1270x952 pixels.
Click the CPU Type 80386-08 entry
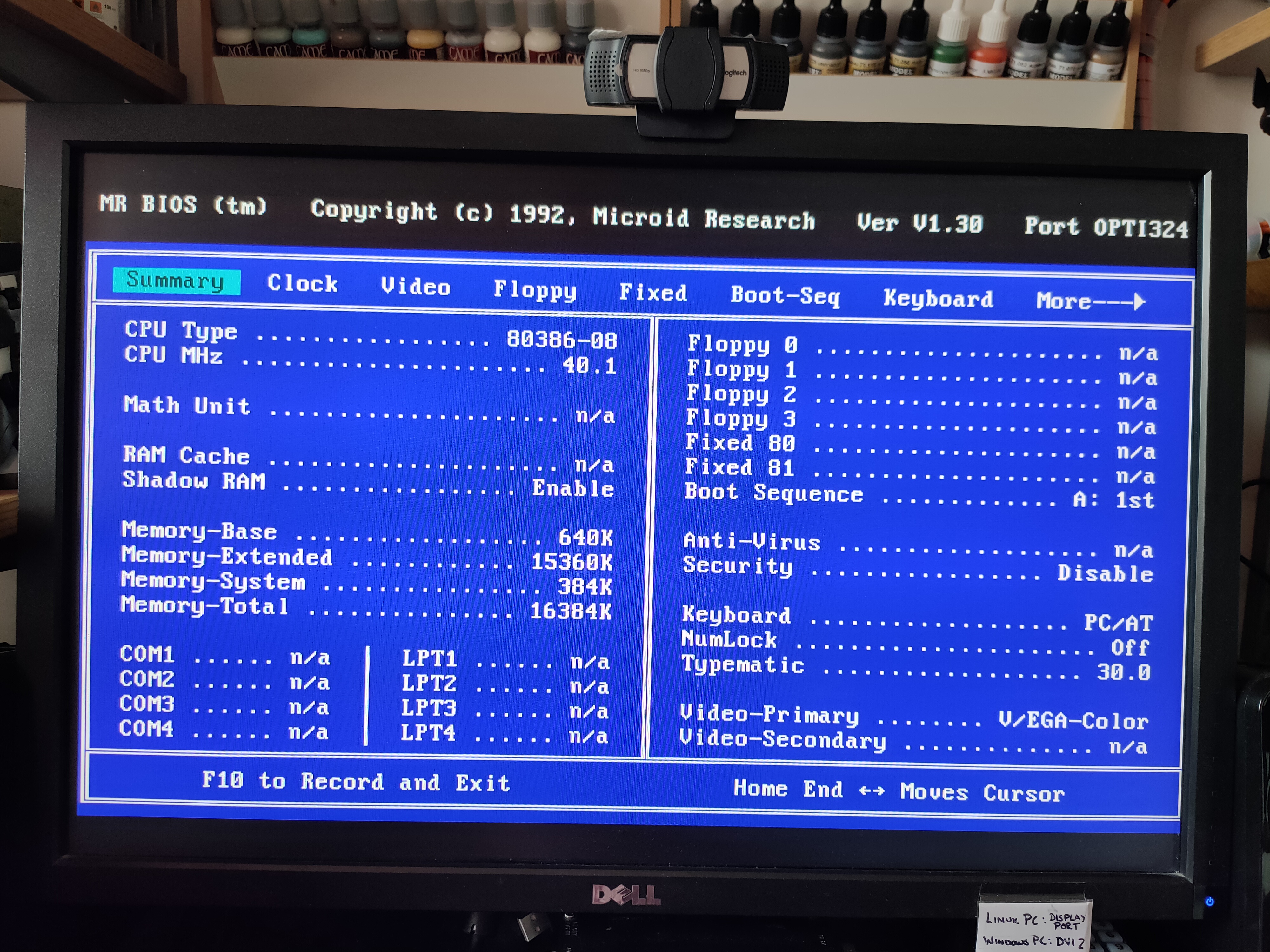click(561, 340)
